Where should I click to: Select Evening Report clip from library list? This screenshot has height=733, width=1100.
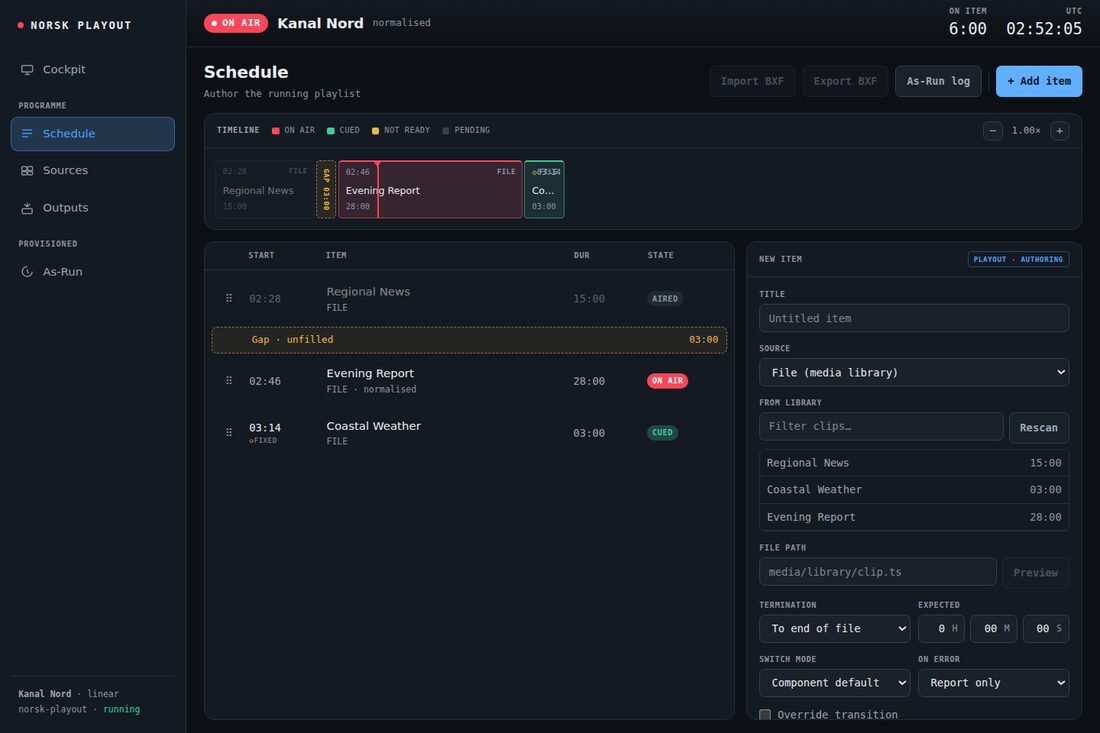[x=913, y=517]
